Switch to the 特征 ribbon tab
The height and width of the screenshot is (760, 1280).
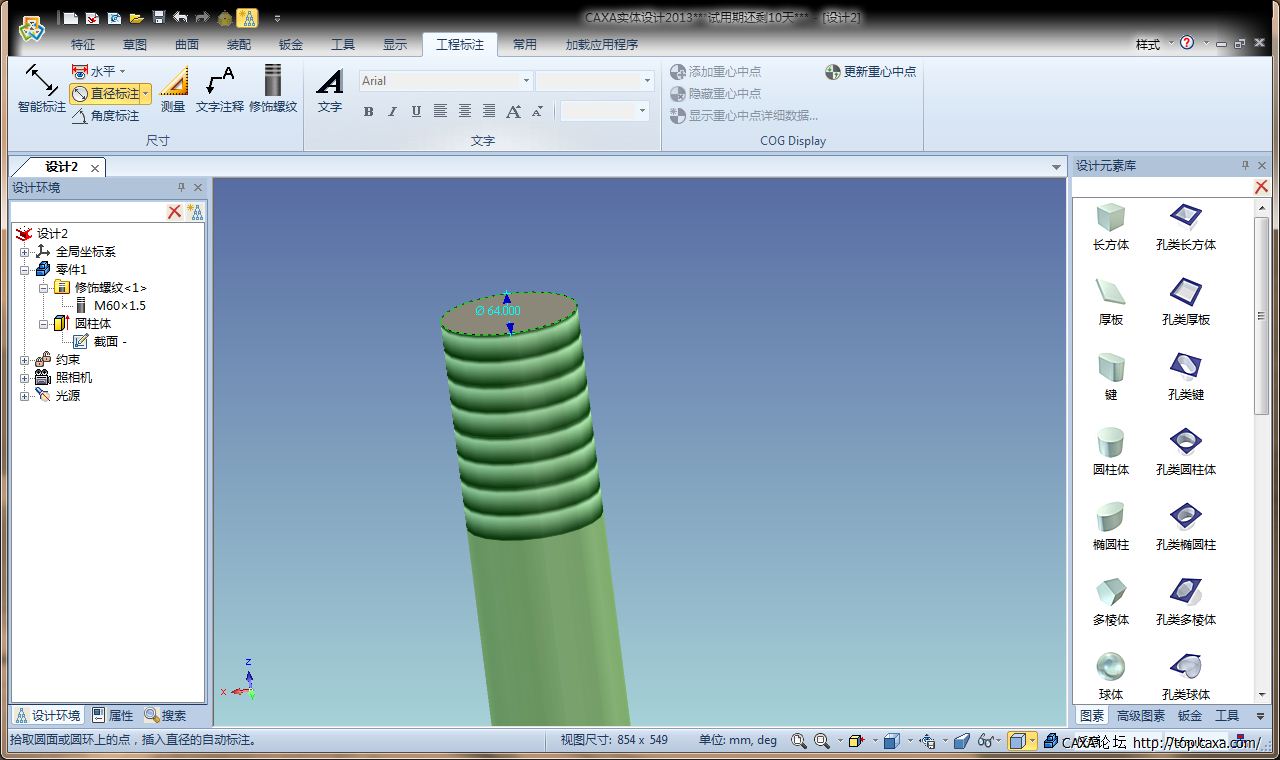click(x=83, y=45)
